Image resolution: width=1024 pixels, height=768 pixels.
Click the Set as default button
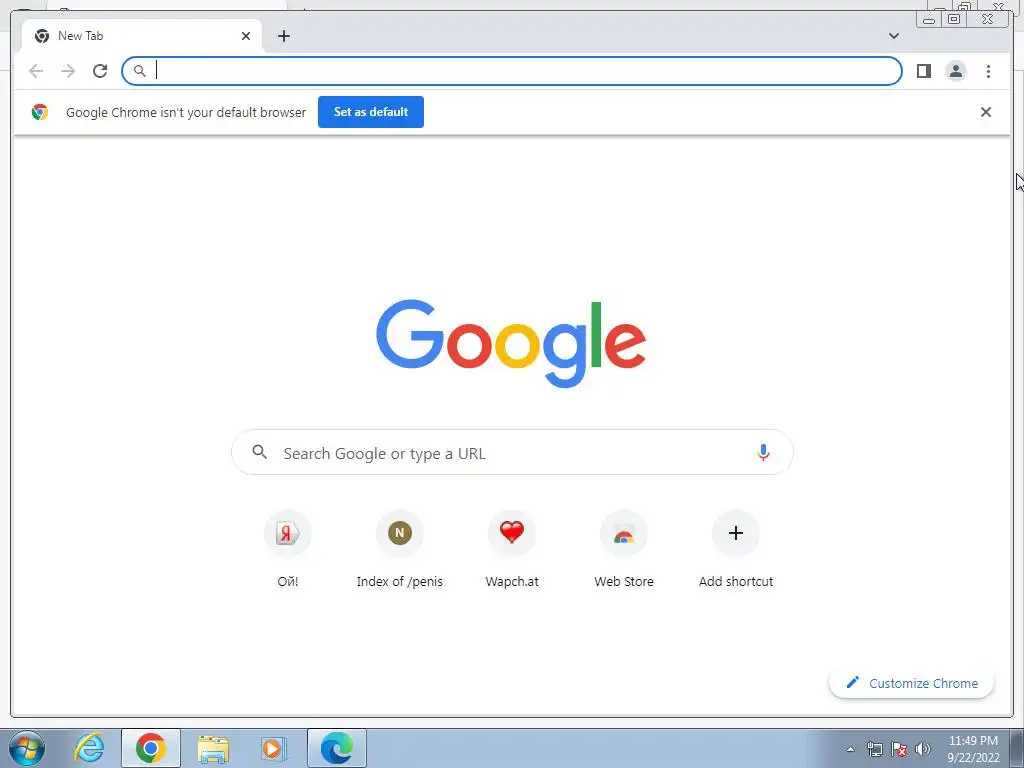tap(370, 112)
